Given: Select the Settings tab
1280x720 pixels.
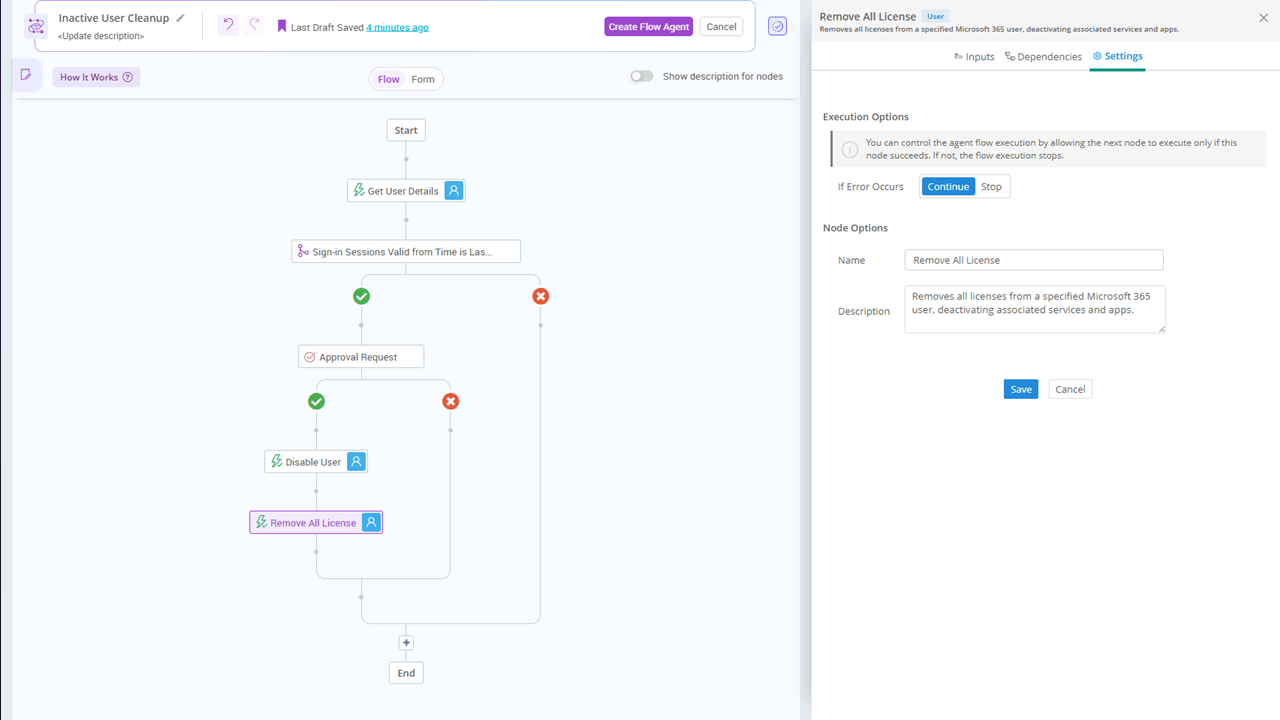Looking at the screenshot, I should coord(1117,56).
